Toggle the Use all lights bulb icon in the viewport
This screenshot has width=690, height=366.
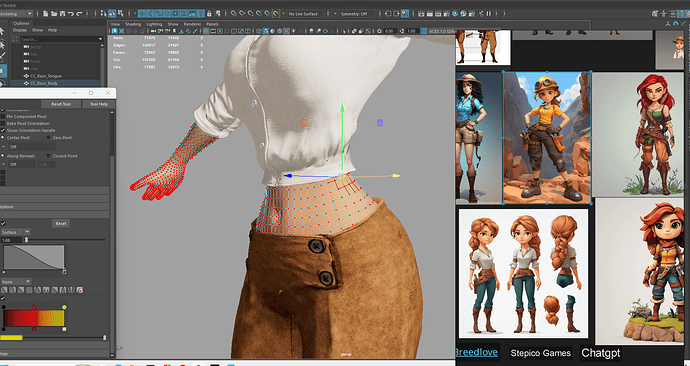pyautogui.click(x=293, y=31)
